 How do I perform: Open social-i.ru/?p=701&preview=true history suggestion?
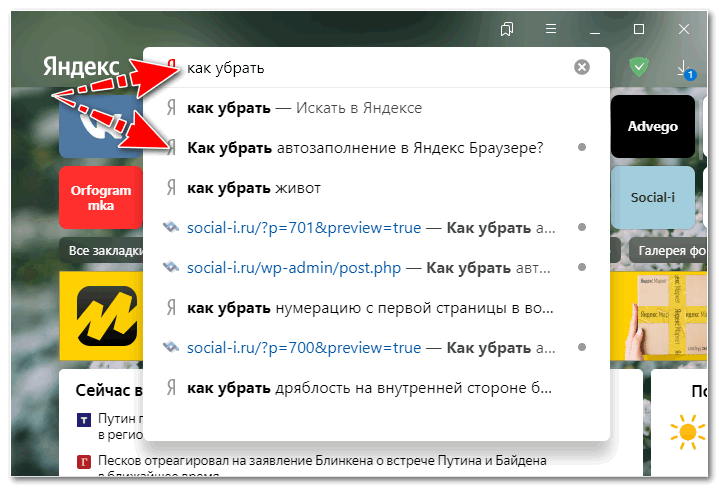[376, 228]
